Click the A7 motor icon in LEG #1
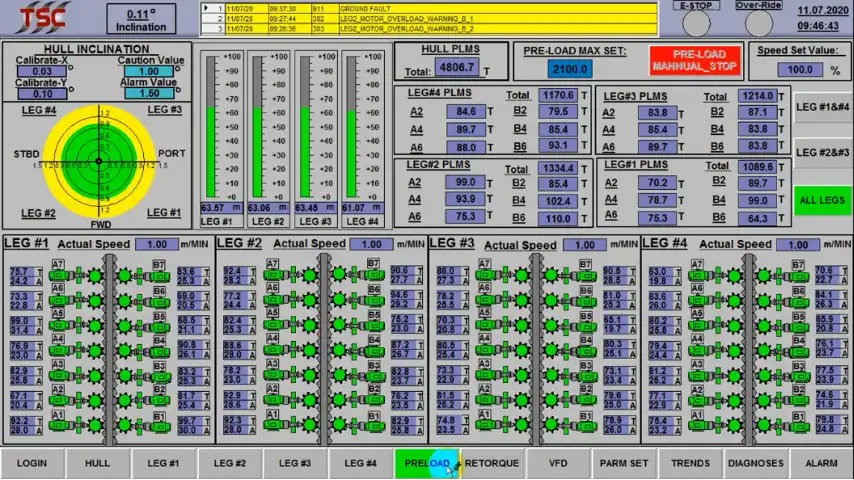 click(x=58, y=274)
